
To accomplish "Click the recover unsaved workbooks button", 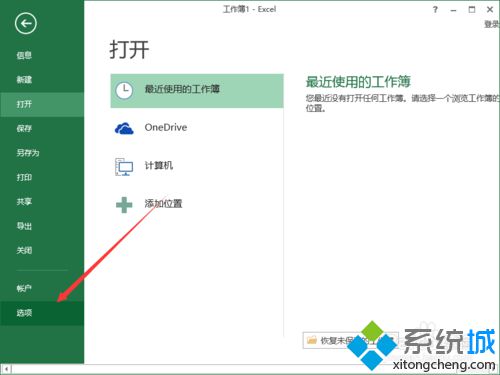I will (x=351, y=340).
